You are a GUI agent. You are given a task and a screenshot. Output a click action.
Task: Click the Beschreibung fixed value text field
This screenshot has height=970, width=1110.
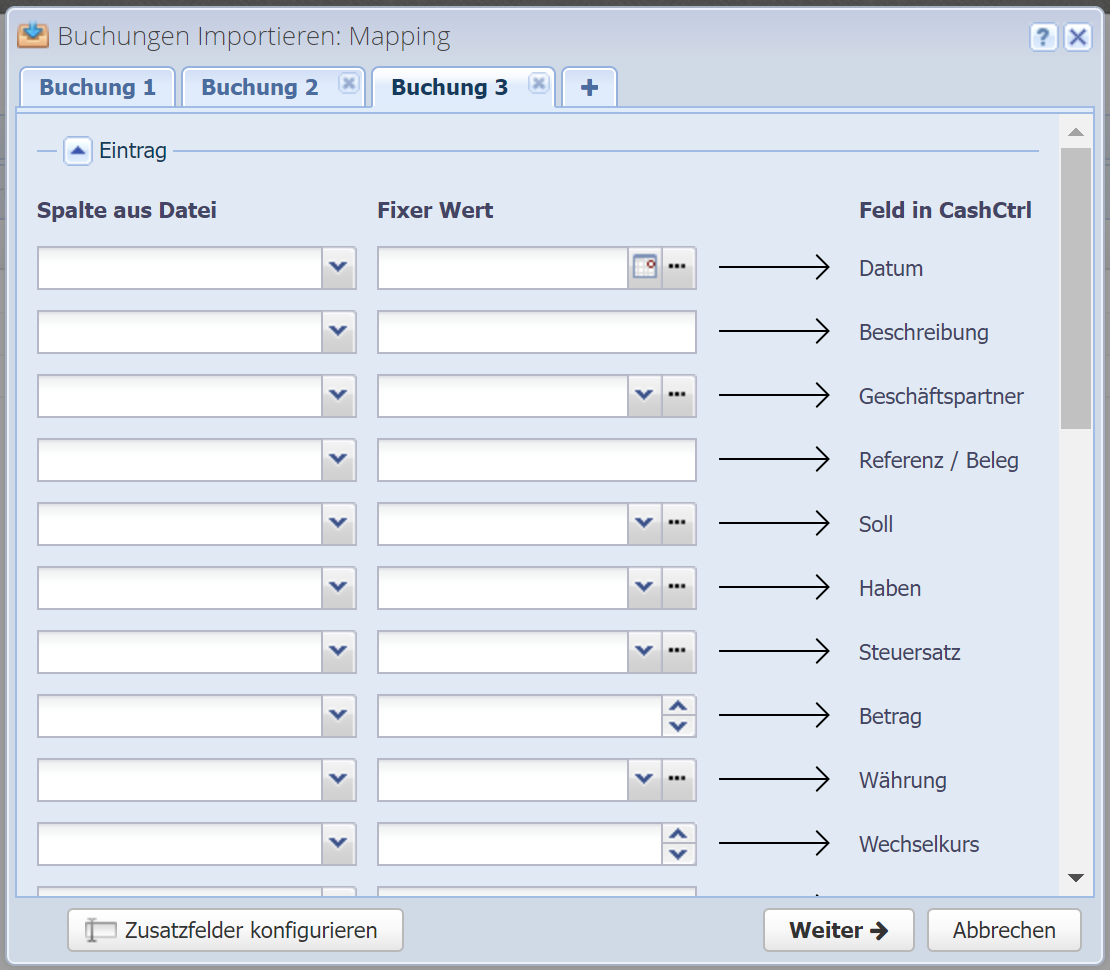[536, 332]
